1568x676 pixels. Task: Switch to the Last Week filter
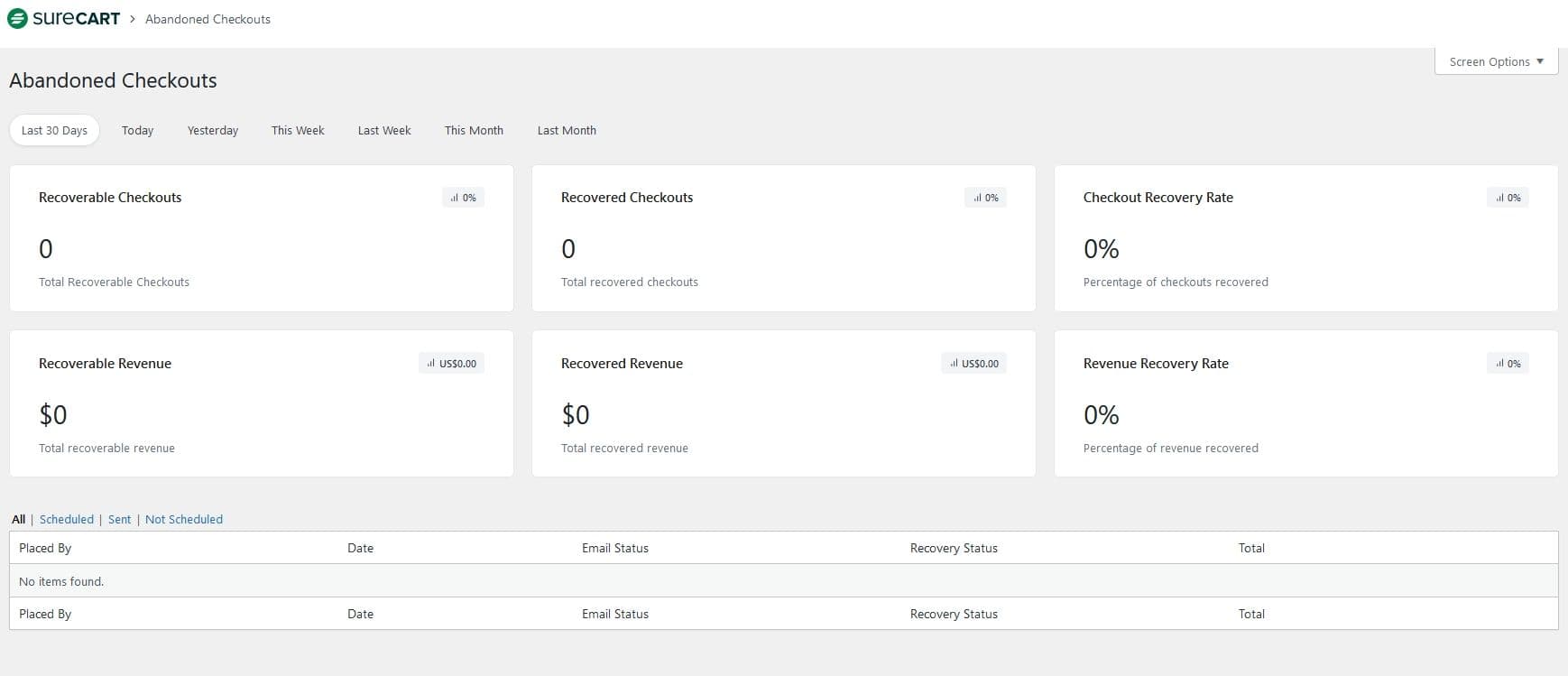384,130
